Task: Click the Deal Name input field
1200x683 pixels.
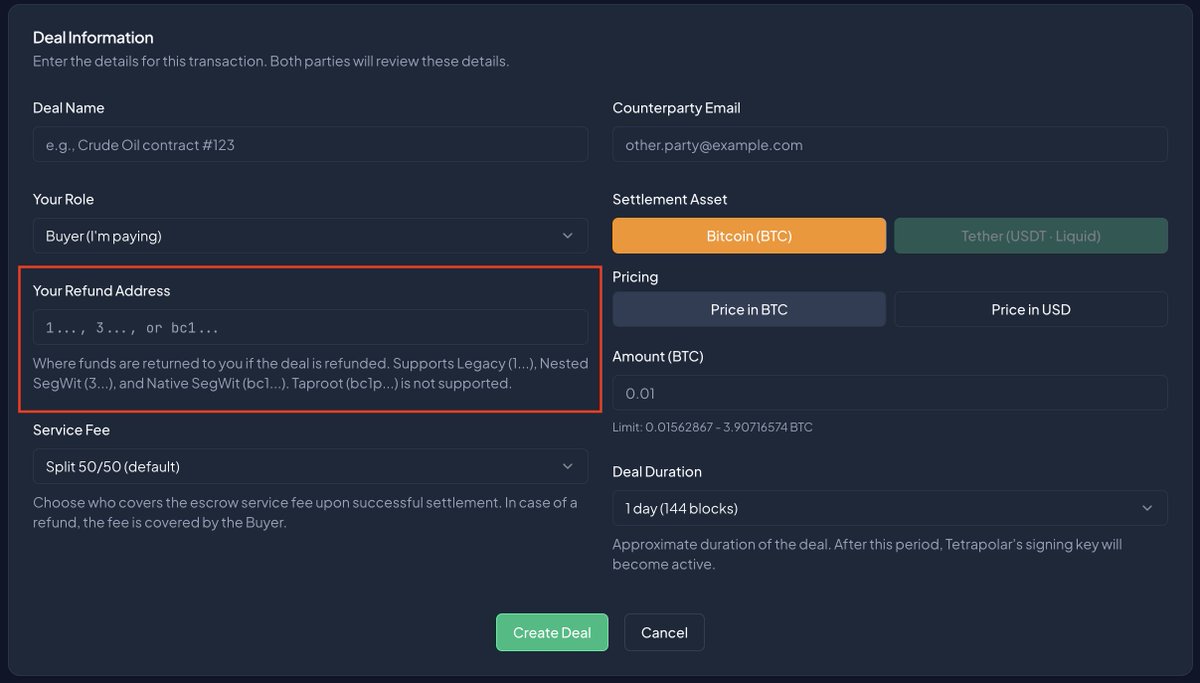Action: pos(310,144)
